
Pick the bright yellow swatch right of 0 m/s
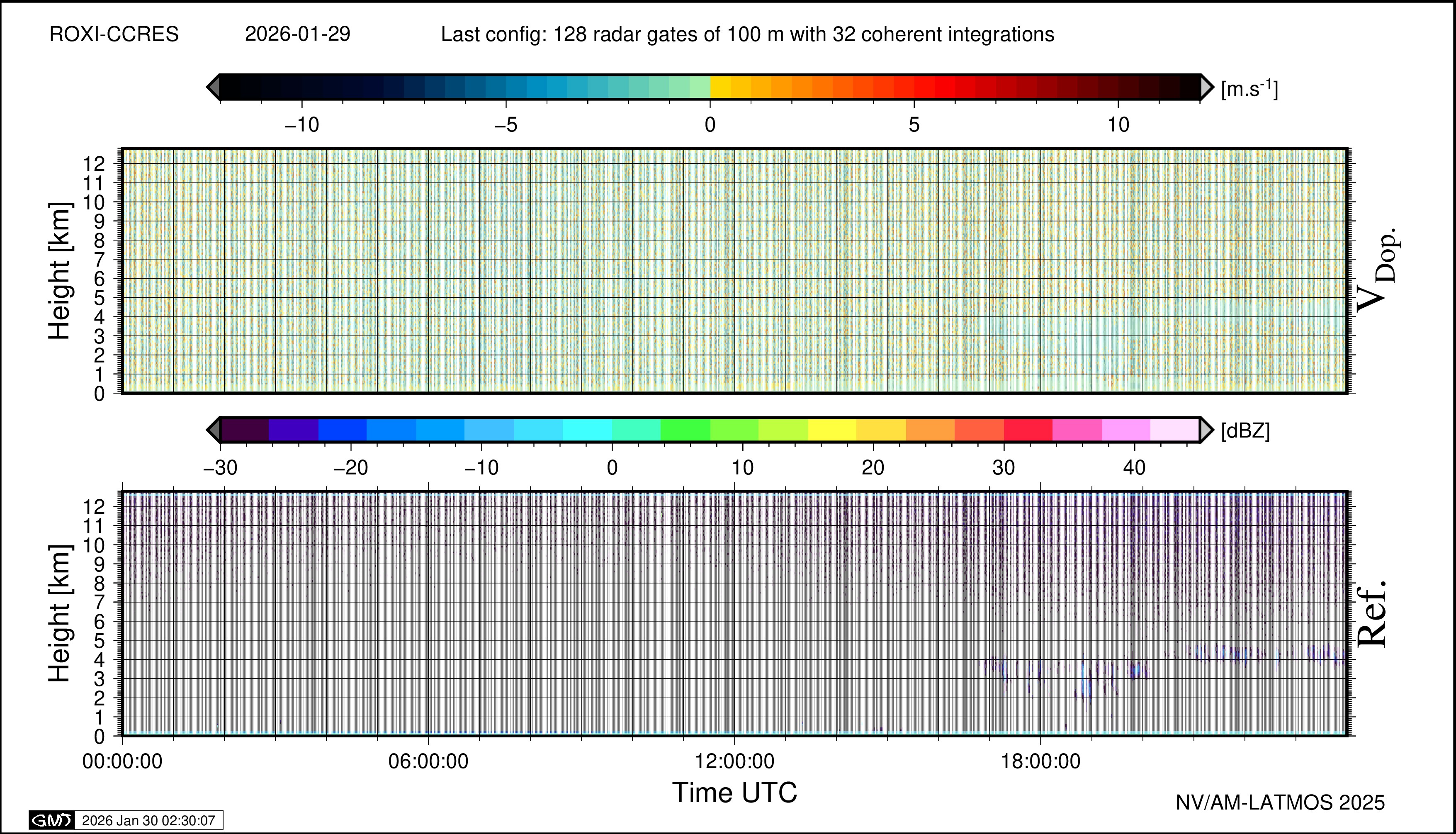pyautogui.click(x=720, y=87)
